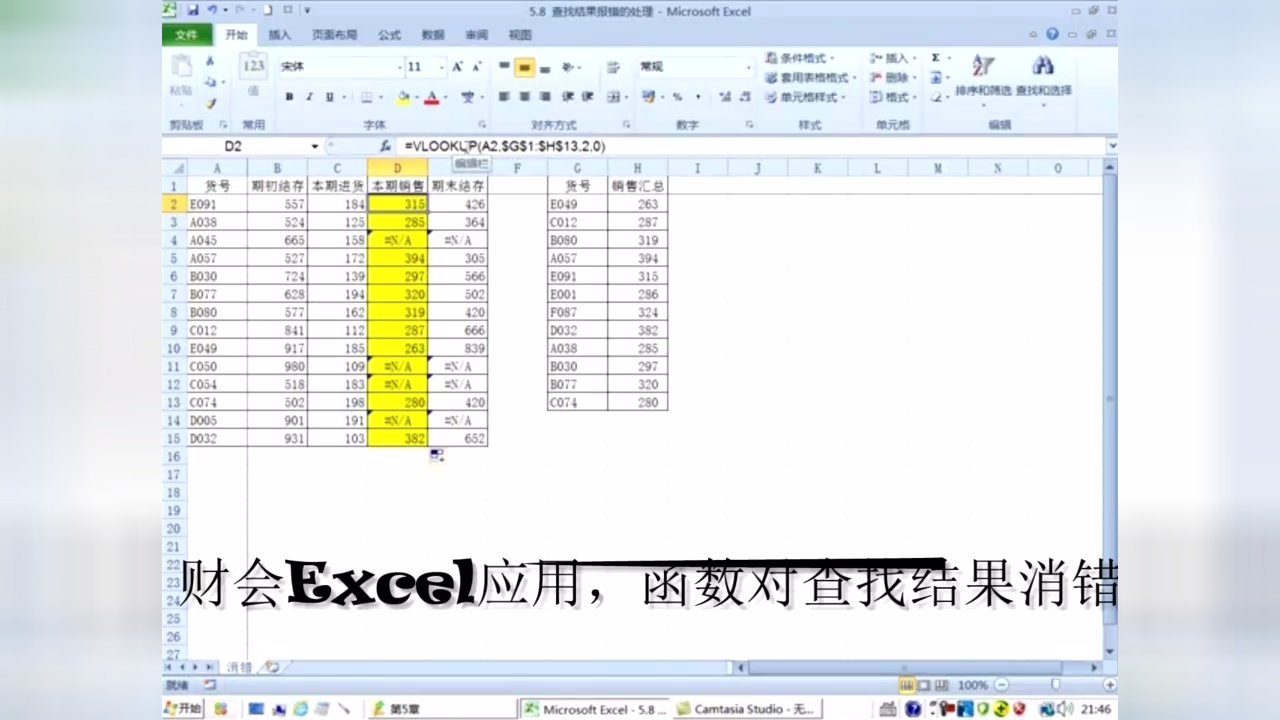Click the VLOOKUP formula bar text
The width and height of the screenshot is (1280, 720).
(505, 146)
